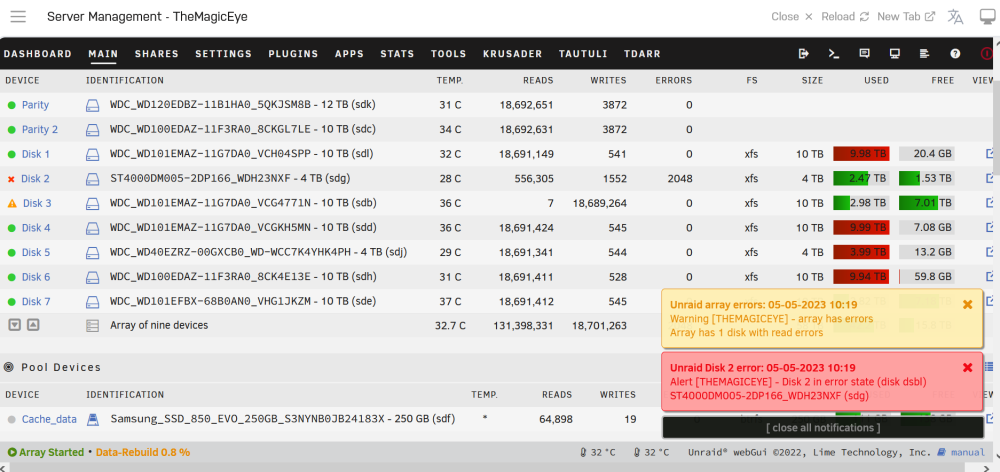Open the hamburger menu beside Server Management
The width and height of the screenshot is (1000, 472).
pos(18,17)
